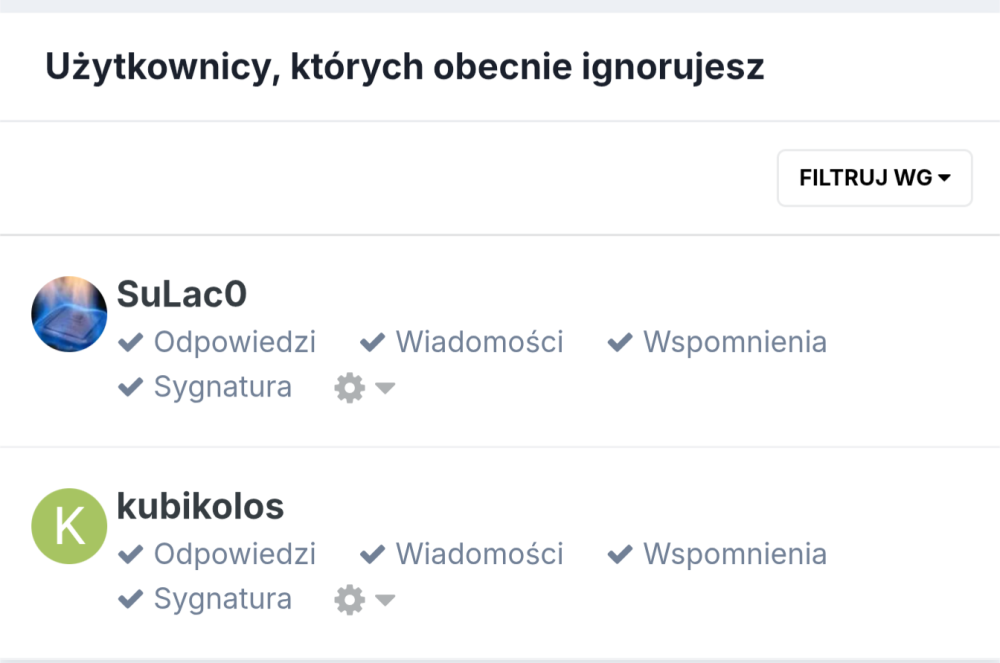
Task: Toggle Wspomnienia checkmark for kubikolos
Action: pos(620,554)
